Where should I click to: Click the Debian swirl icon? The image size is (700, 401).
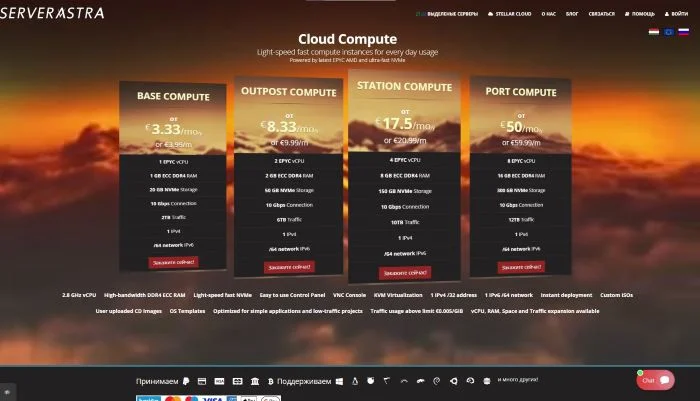click(437, 381)
